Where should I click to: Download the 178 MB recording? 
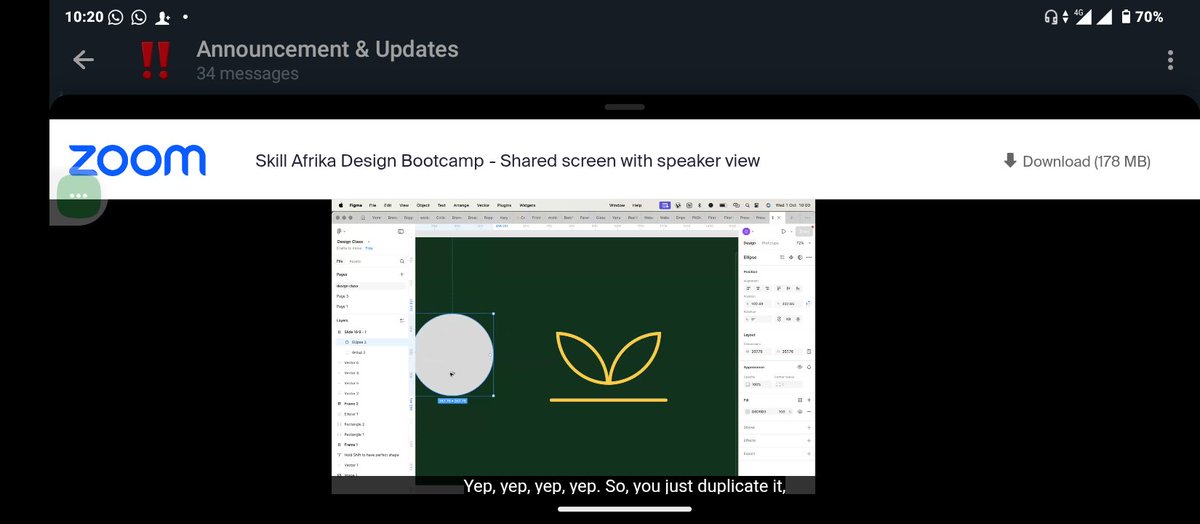(x=1077, y=161)
